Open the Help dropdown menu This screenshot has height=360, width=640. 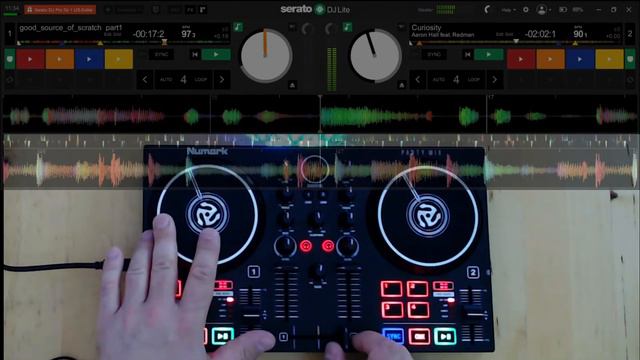click(508, 9)
